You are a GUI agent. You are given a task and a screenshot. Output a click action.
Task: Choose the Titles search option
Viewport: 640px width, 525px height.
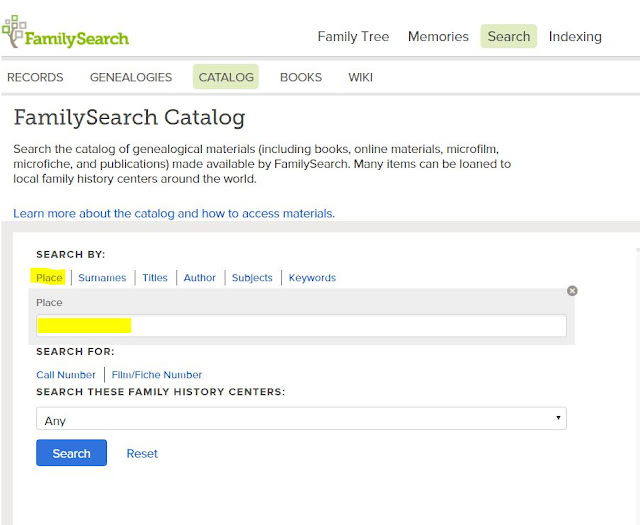pos(155,278)
